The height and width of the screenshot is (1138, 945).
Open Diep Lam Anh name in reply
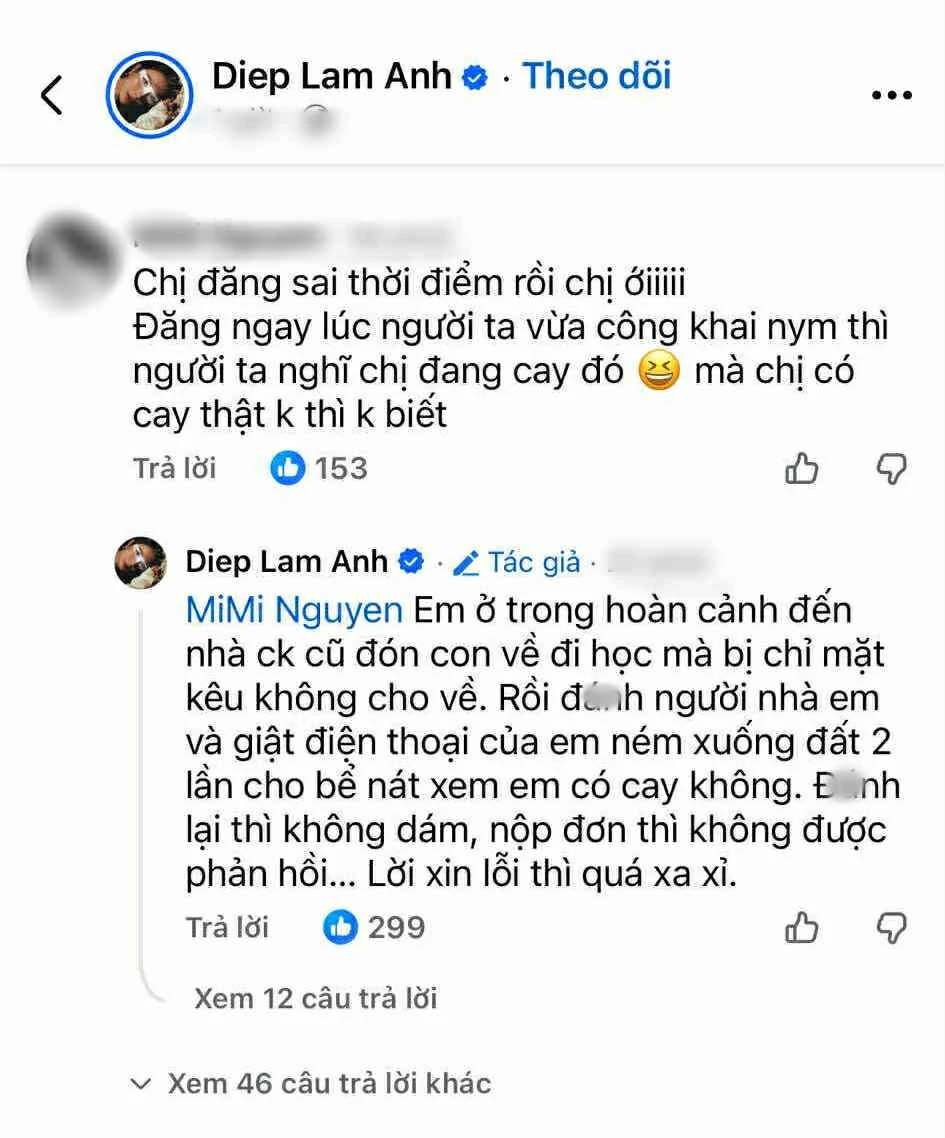point(287,562)
